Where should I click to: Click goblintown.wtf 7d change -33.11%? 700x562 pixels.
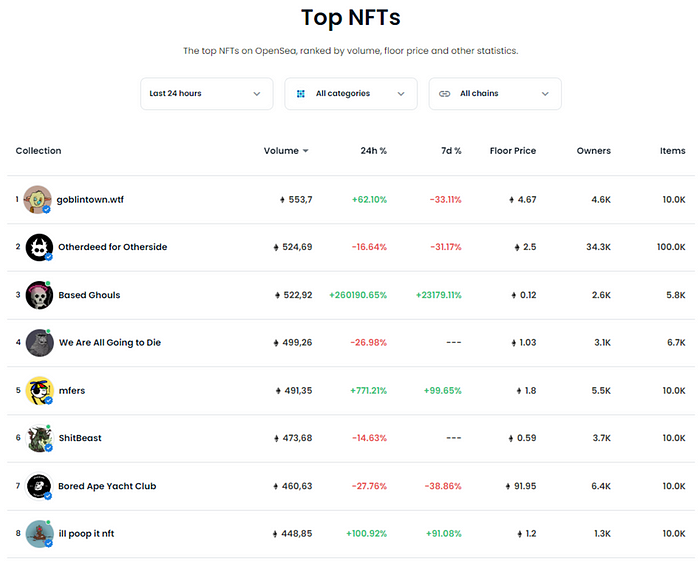(446, 200)
